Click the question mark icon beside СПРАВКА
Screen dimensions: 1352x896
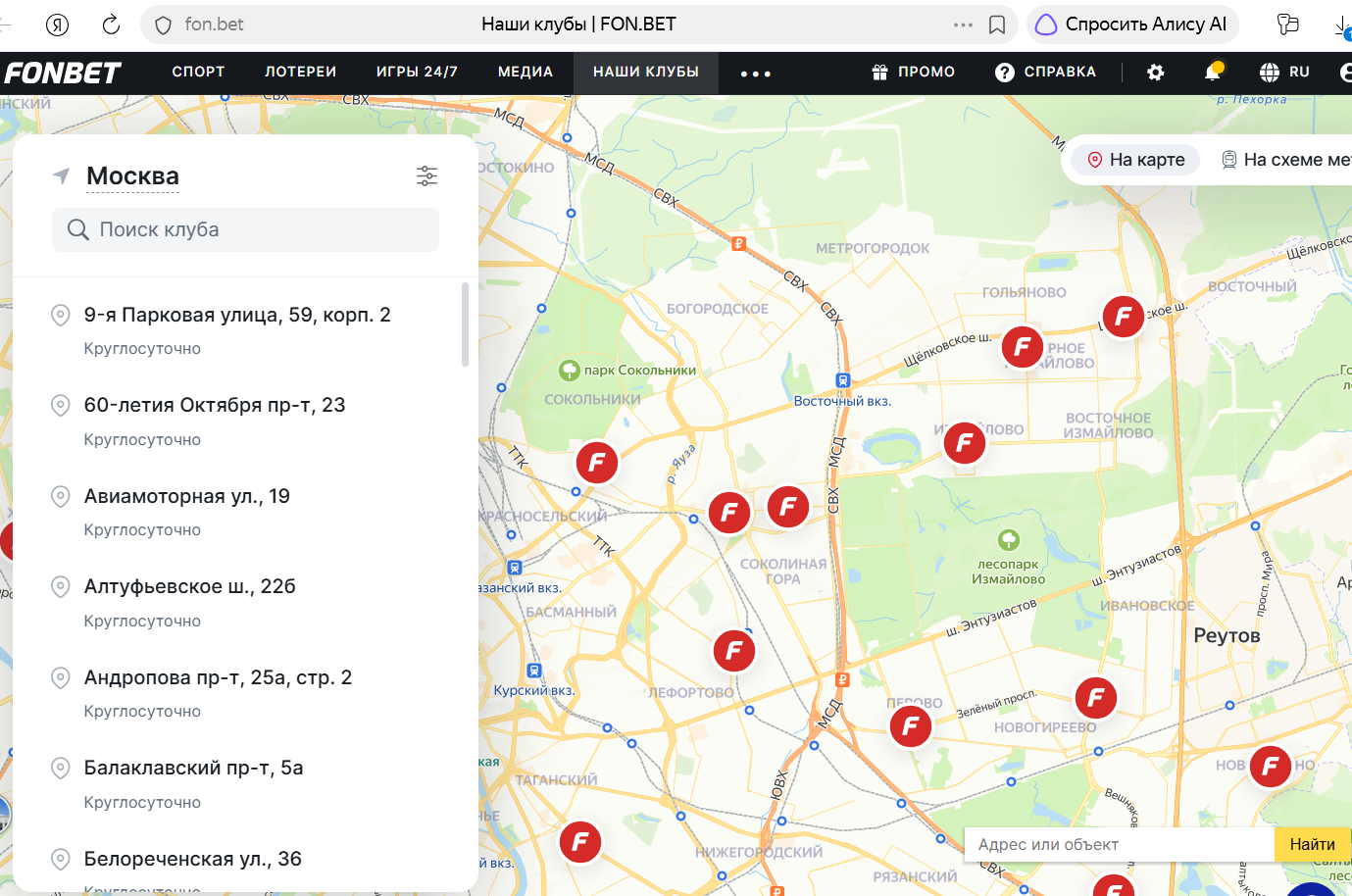[x=1005, y=73]
